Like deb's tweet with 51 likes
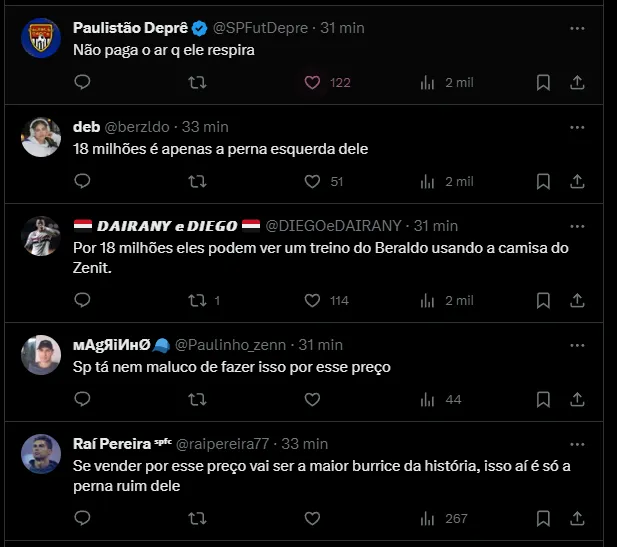This screenshot has width=617, height=547. (x=313, y=181)
